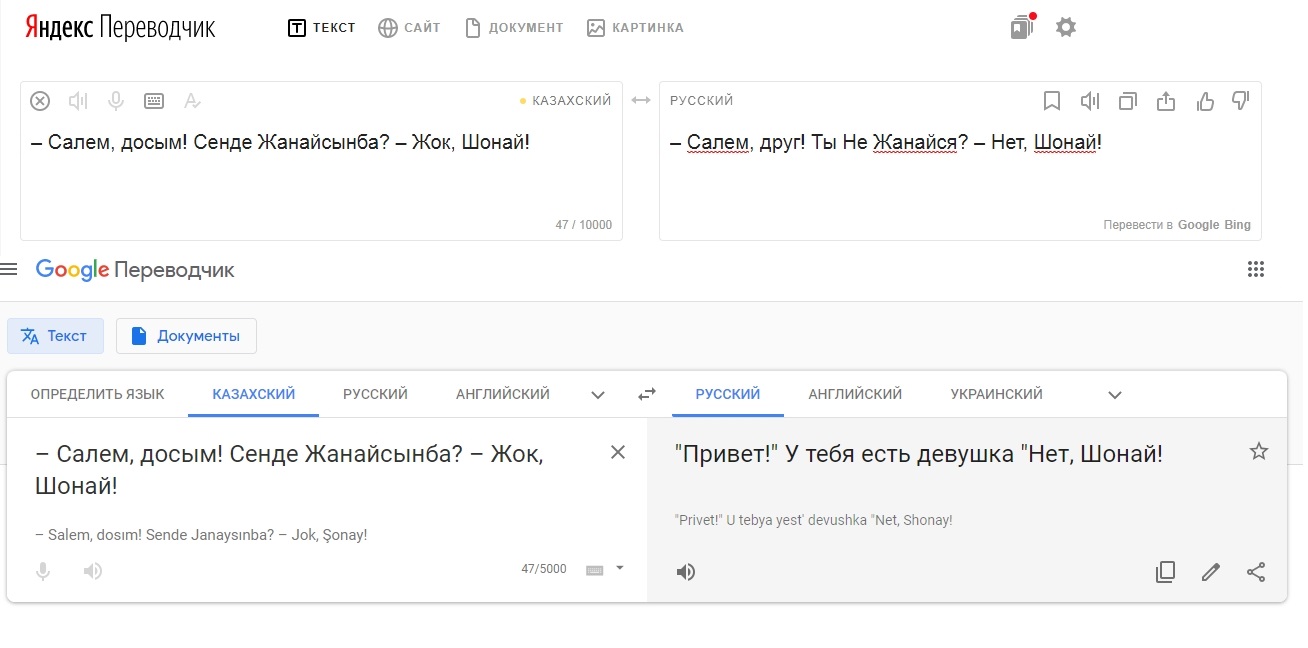Clear the Yandex source text
The image size is (1308, 648).
pos(40,101)
